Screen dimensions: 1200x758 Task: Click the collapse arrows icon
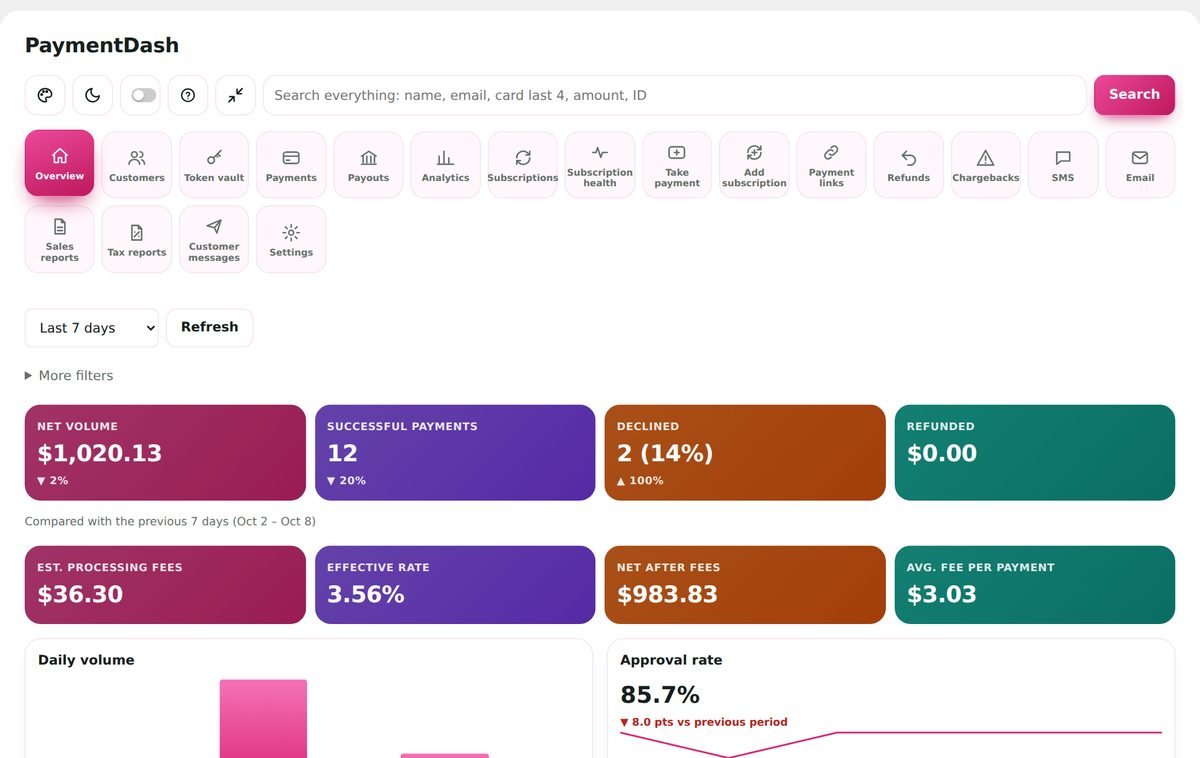[235, 95]
